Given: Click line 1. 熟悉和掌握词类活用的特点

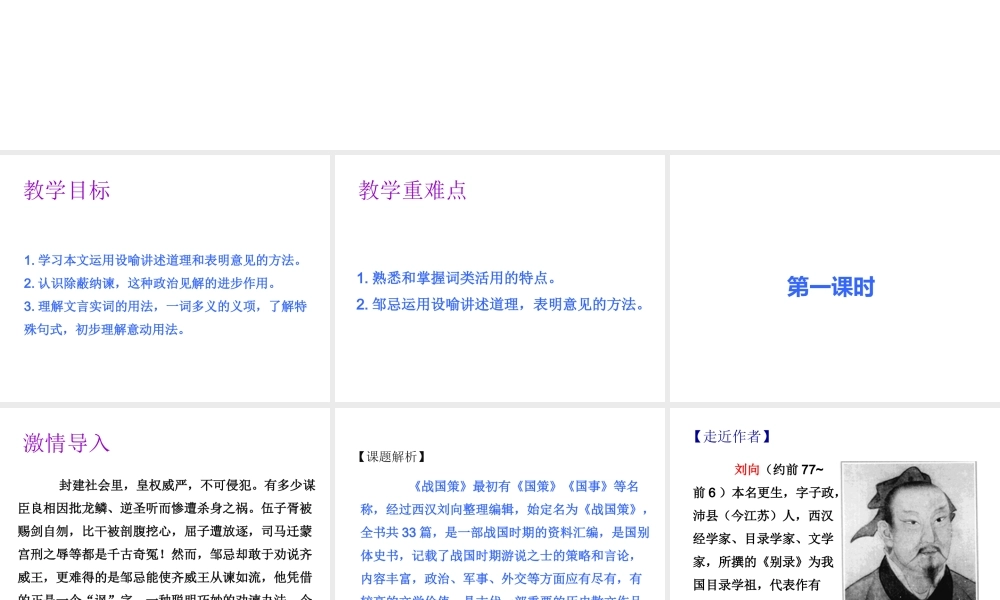Looking at the screenshot, I should [459, 278].
